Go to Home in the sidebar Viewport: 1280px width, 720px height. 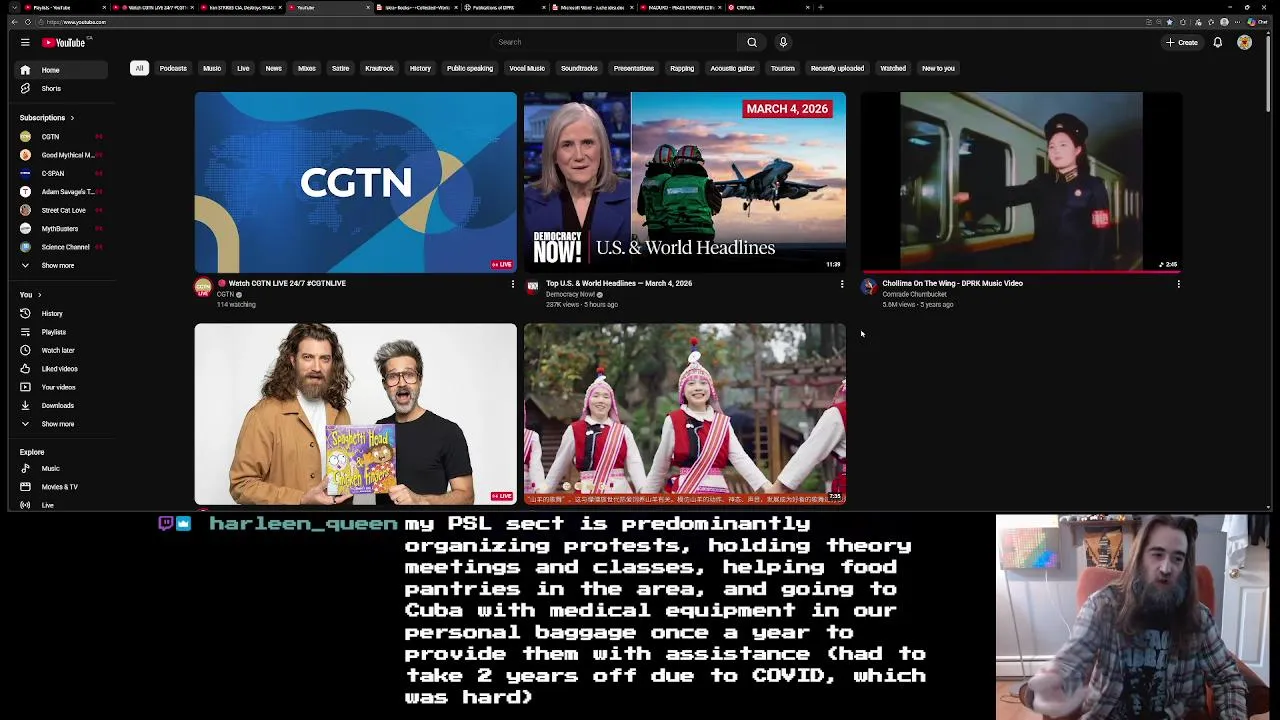[x=61, y=70]
